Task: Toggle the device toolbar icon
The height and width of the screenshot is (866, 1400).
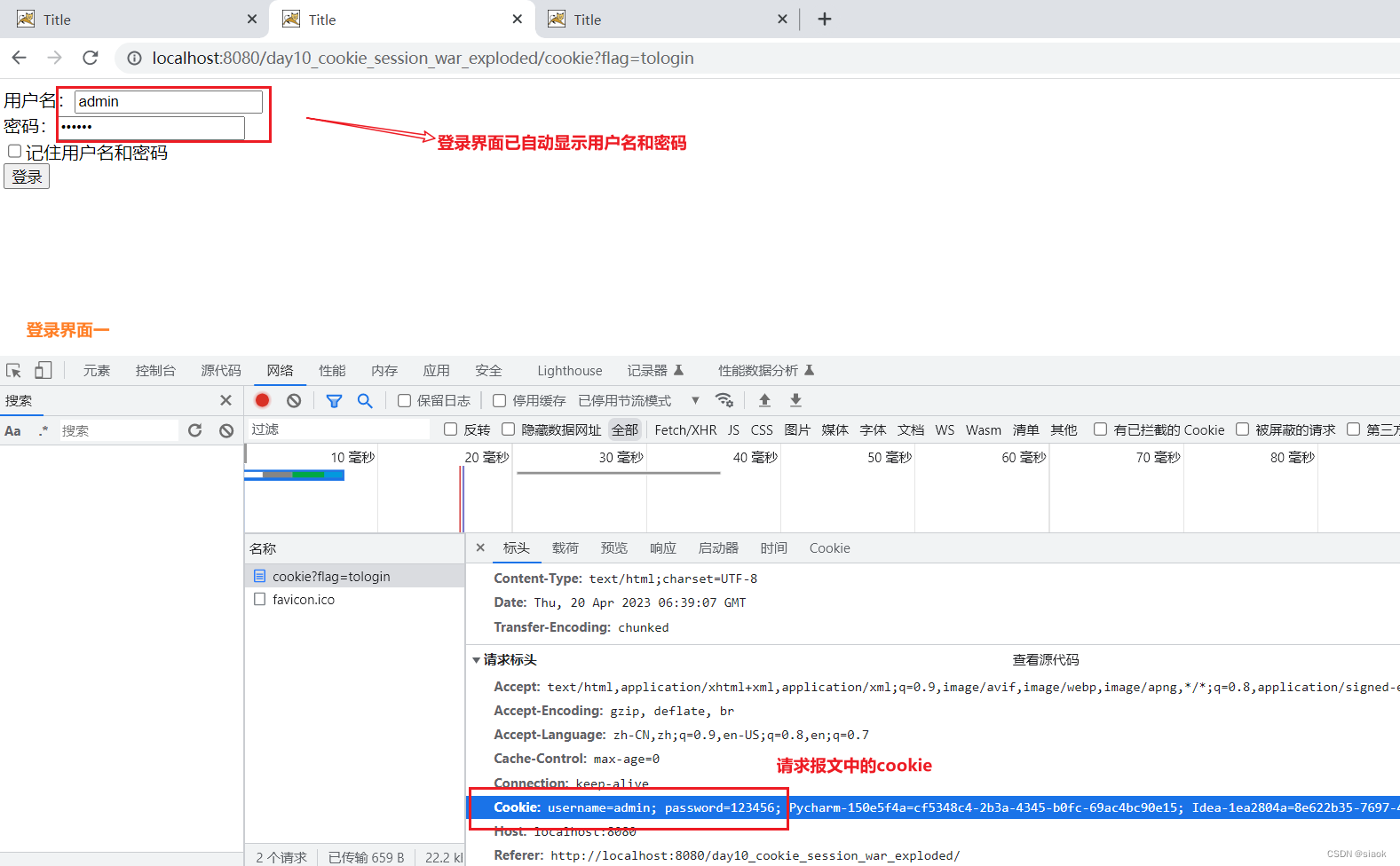Action: 43,370
